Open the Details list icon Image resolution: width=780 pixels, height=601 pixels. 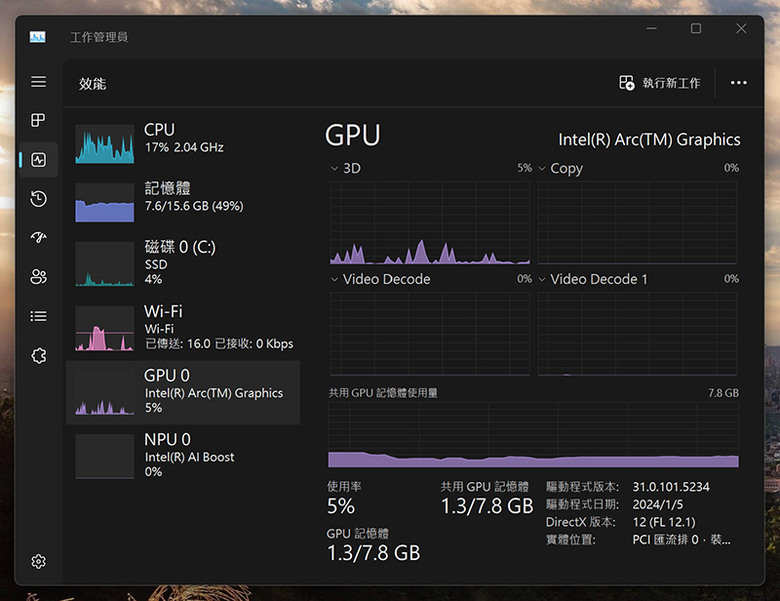38,316
